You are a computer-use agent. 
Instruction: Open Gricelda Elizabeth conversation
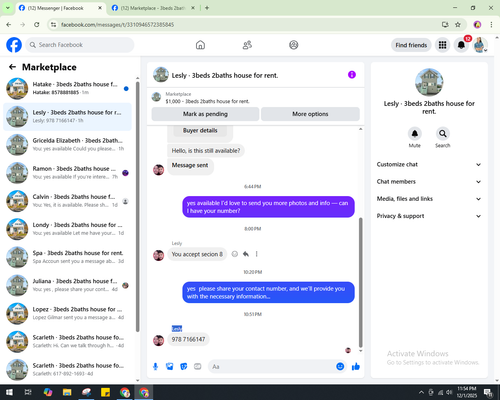tap(68, 145)
